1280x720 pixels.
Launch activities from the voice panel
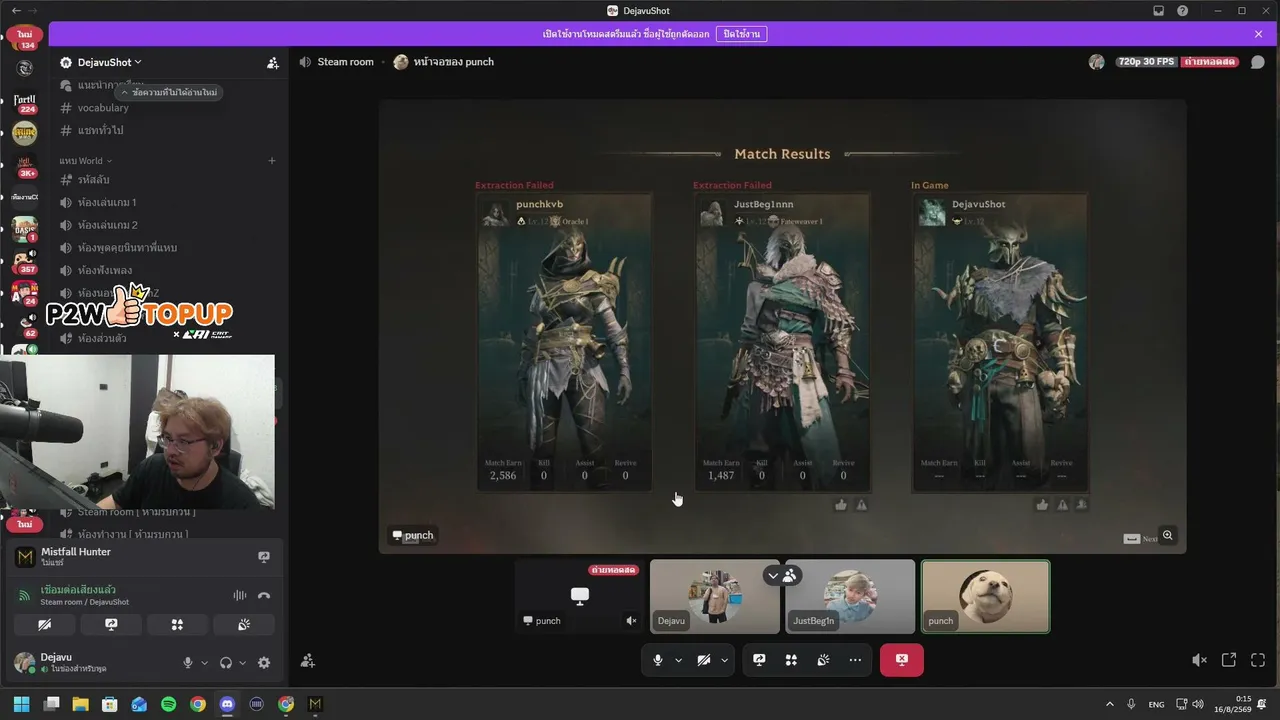click(177, 625)
